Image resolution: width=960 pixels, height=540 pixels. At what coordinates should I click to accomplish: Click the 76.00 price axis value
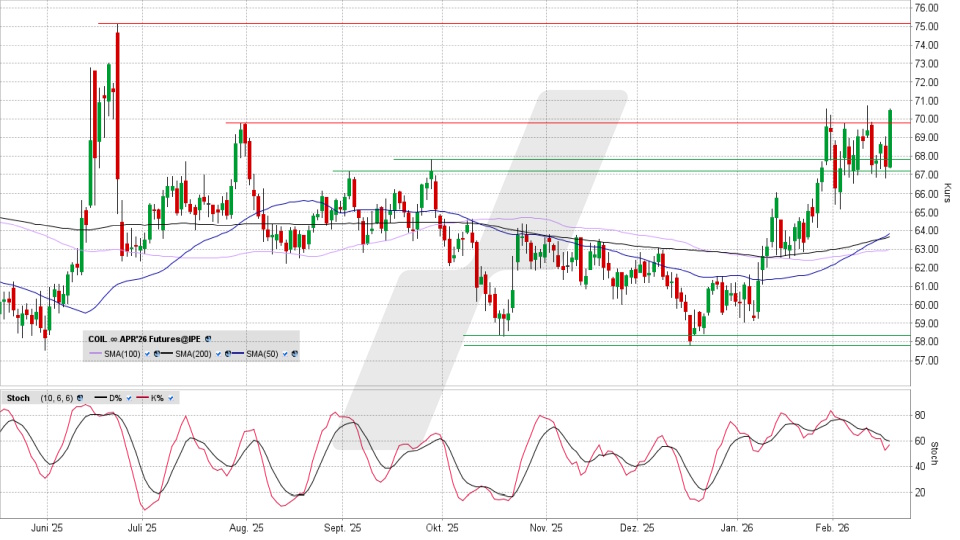926,8
